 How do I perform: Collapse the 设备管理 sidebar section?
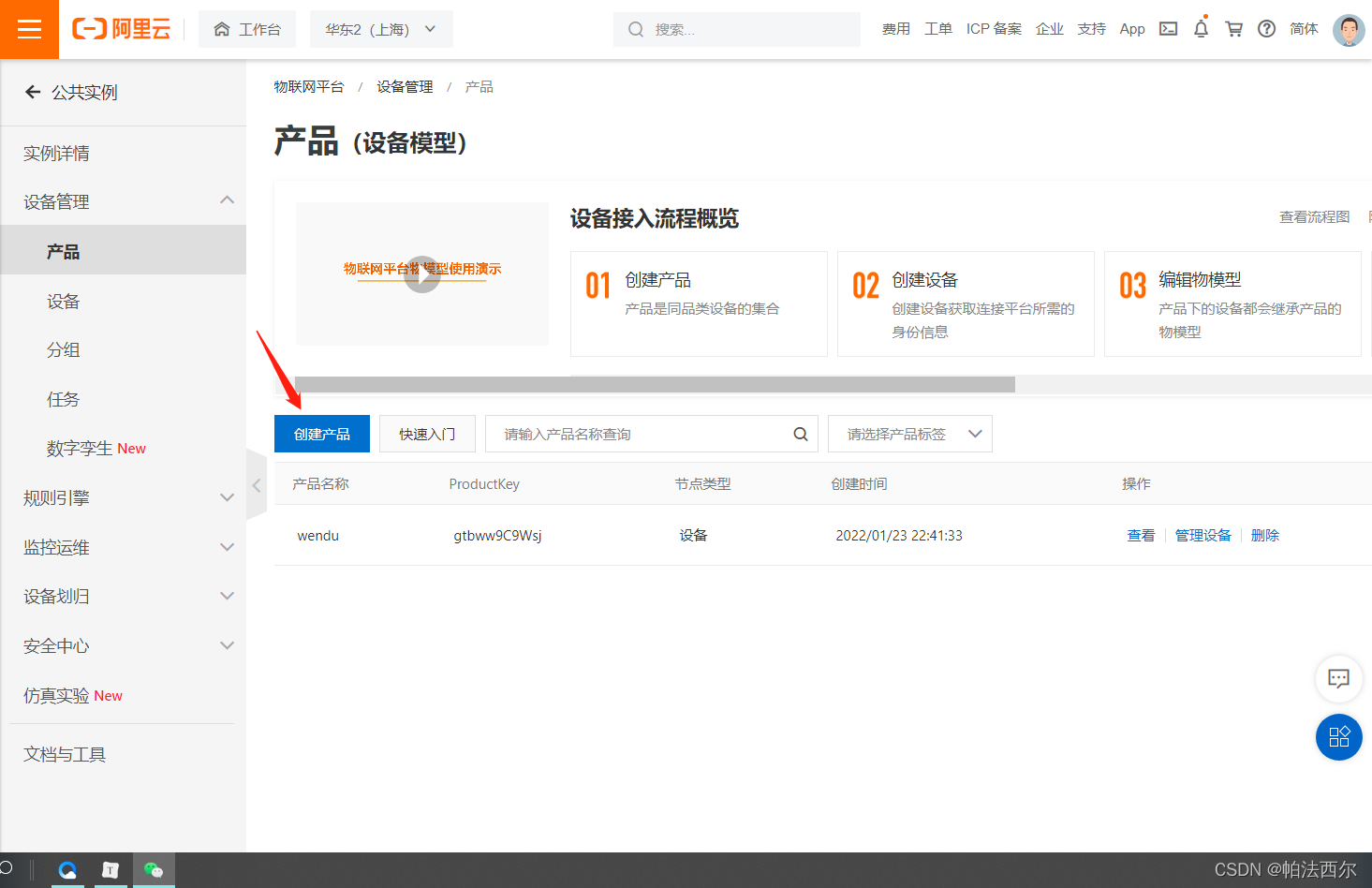(x=227, y=200)
